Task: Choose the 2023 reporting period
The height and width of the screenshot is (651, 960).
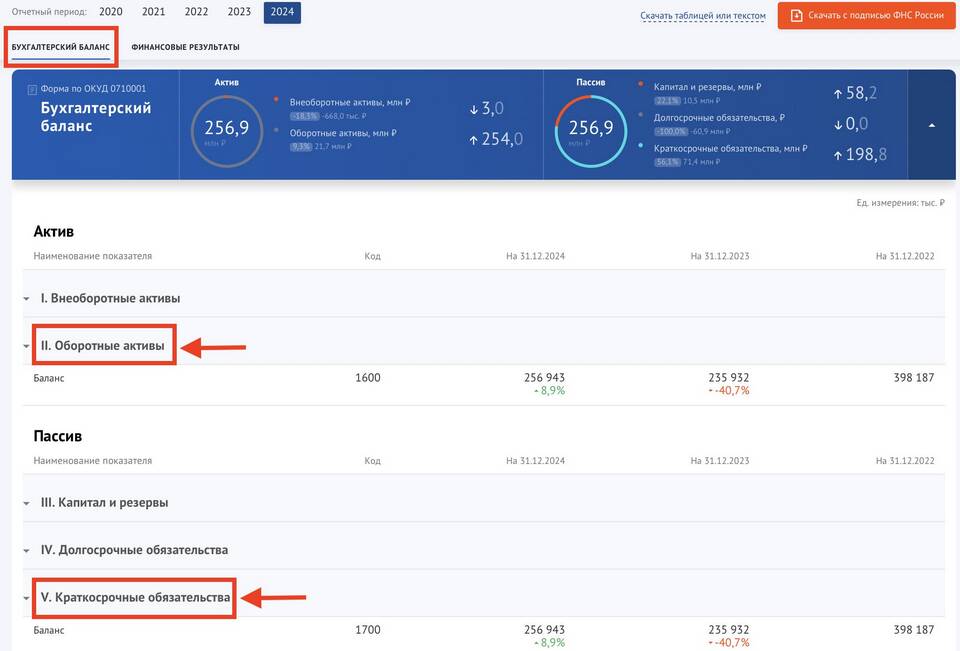Action: pyautogui.click(x=239, y=13)
